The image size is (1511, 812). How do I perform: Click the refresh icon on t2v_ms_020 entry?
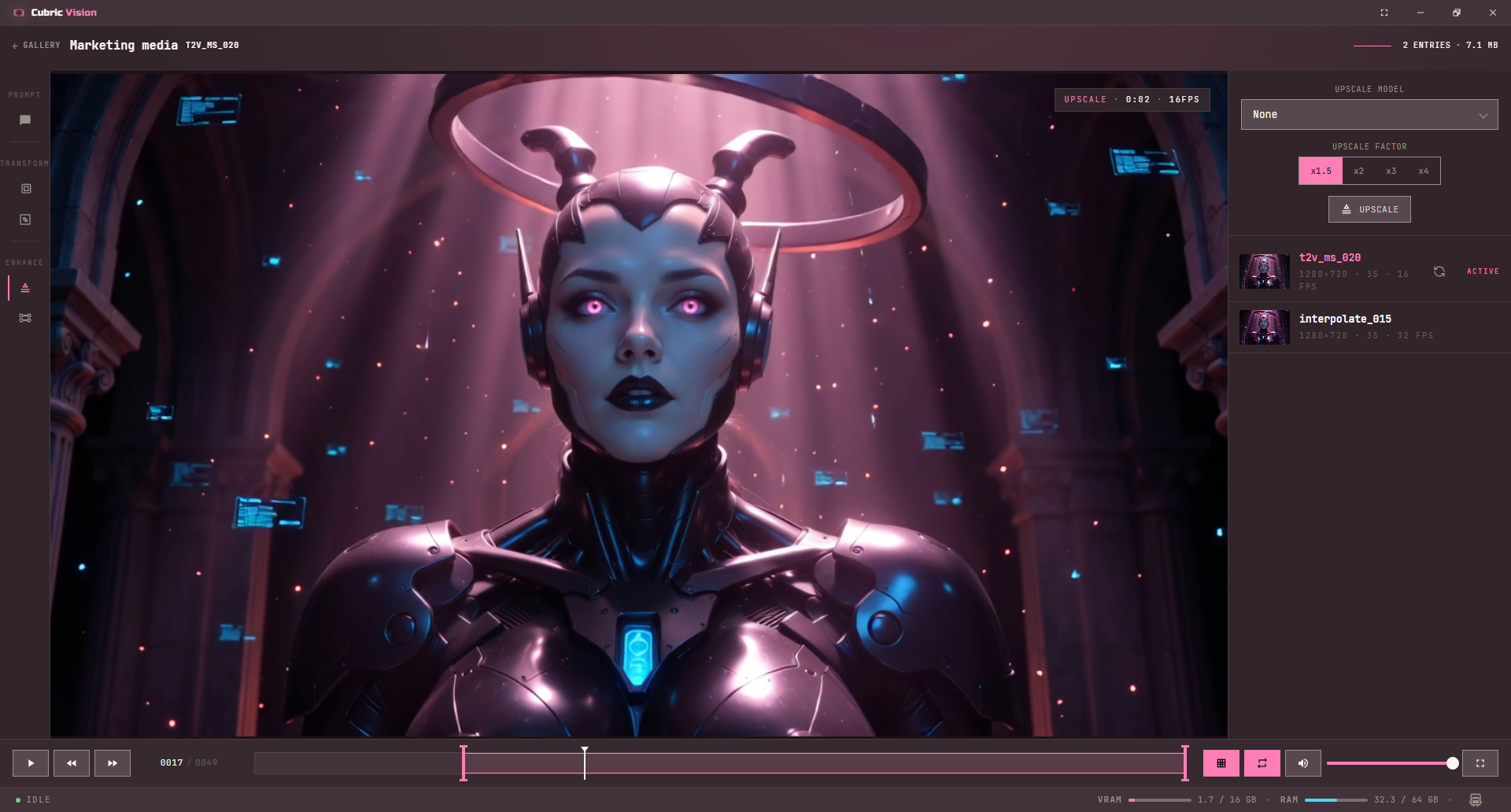click(x=1439, y=271)
